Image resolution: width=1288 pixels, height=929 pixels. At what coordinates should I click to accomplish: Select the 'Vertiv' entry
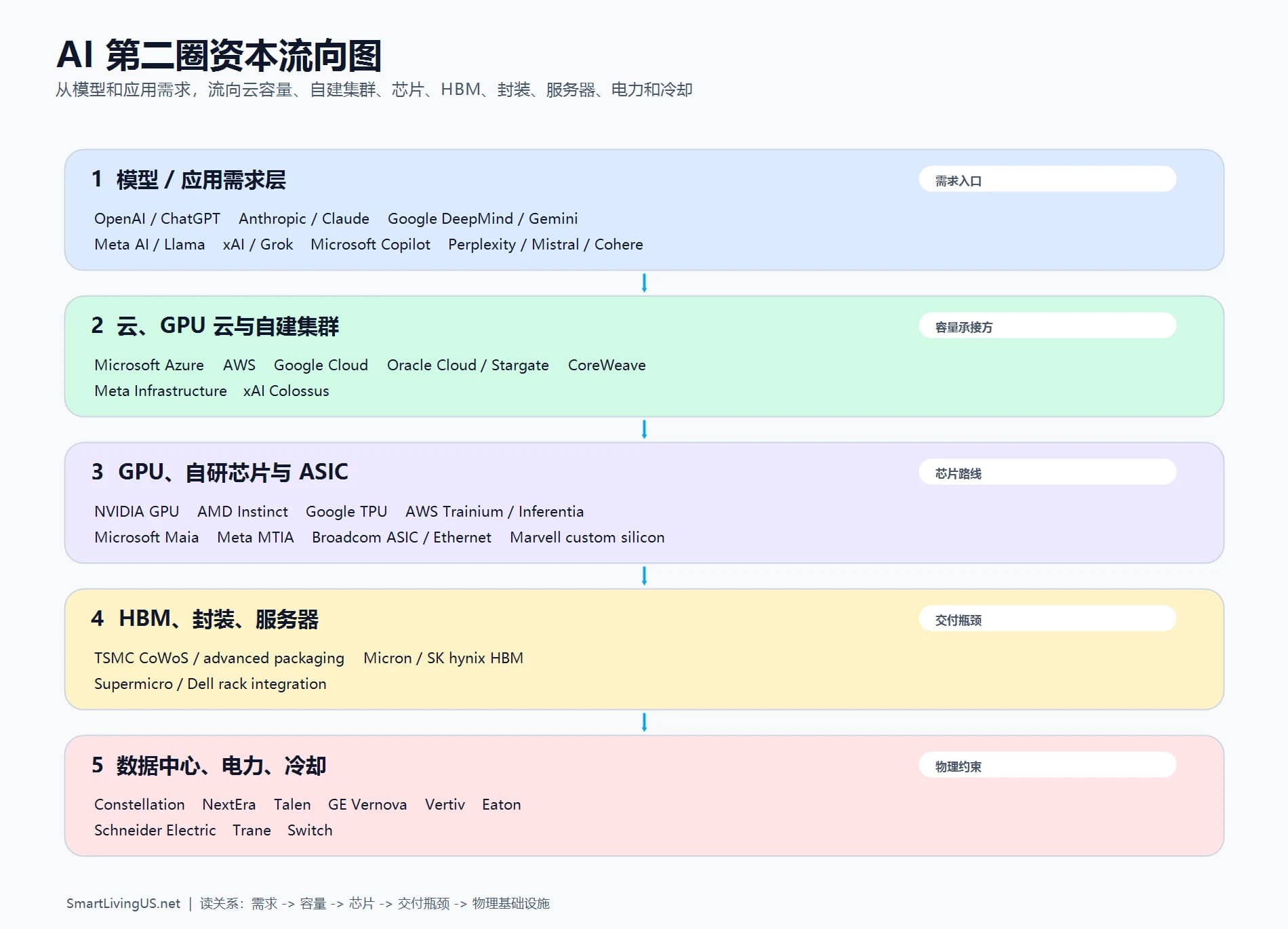[445, 804]
